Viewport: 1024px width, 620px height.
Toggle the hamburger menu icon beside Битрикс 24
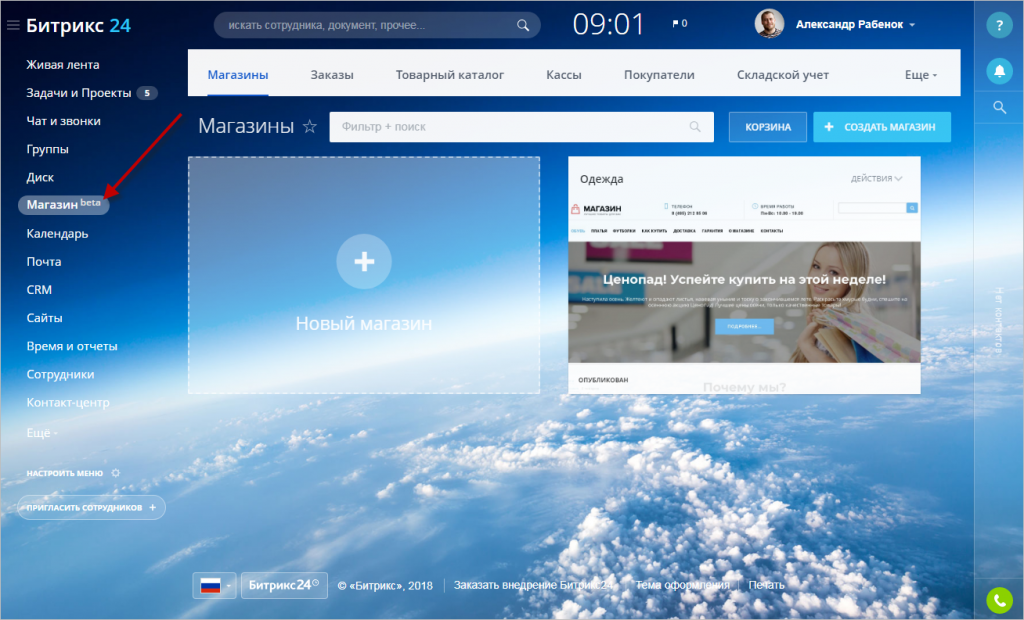[13, 25]
